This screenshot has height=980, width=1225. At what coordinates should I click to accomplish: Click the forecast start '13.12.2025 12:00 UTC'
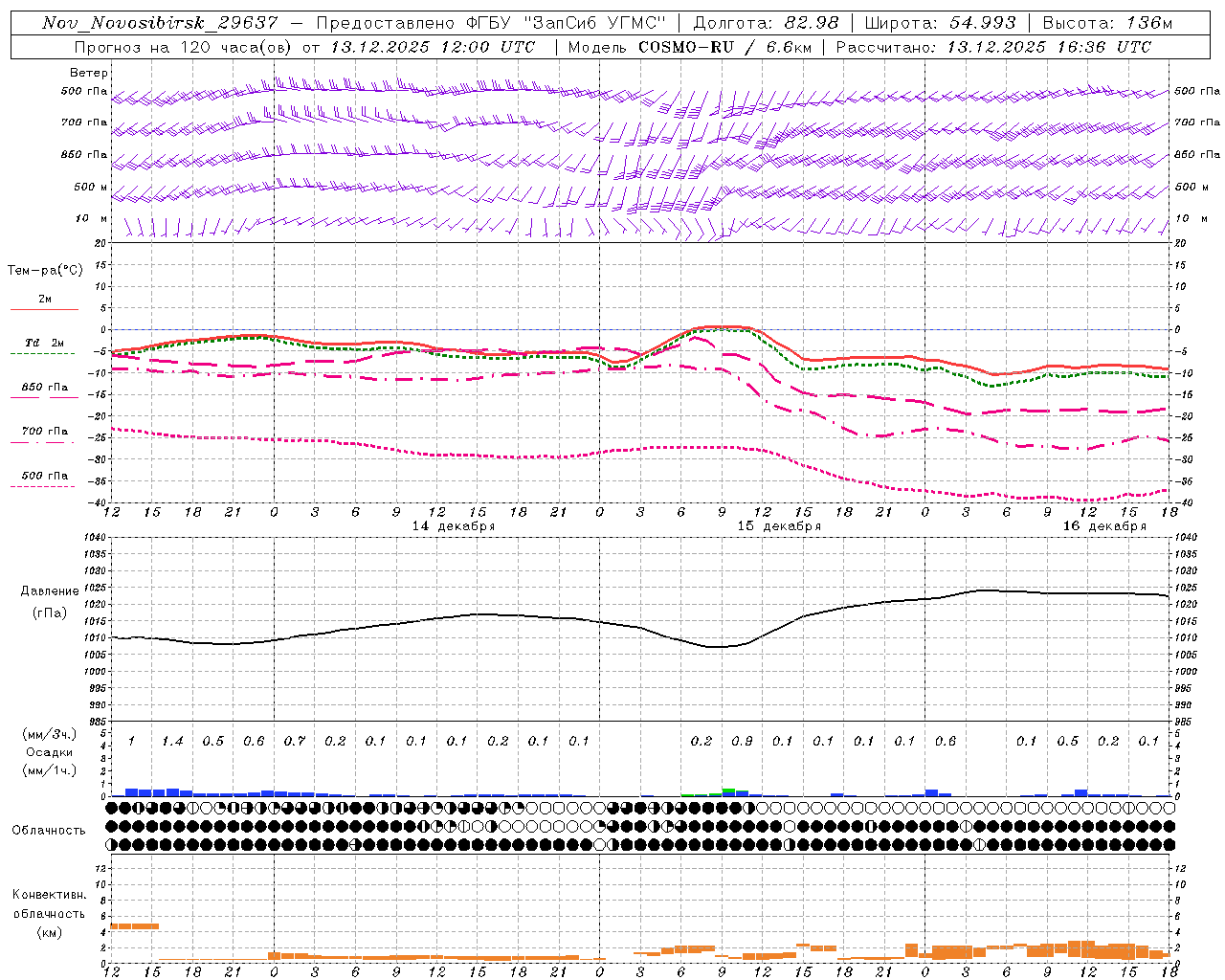pos(433,47)
